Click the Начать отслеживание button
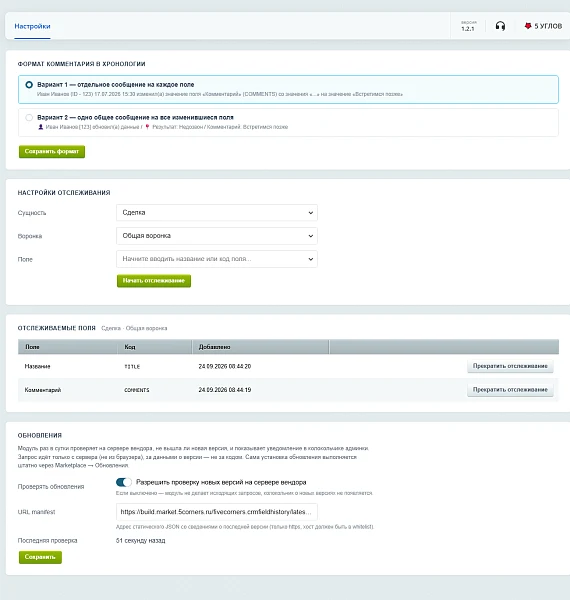This screenshot has width=570, height=600. (x=154, y=281)
